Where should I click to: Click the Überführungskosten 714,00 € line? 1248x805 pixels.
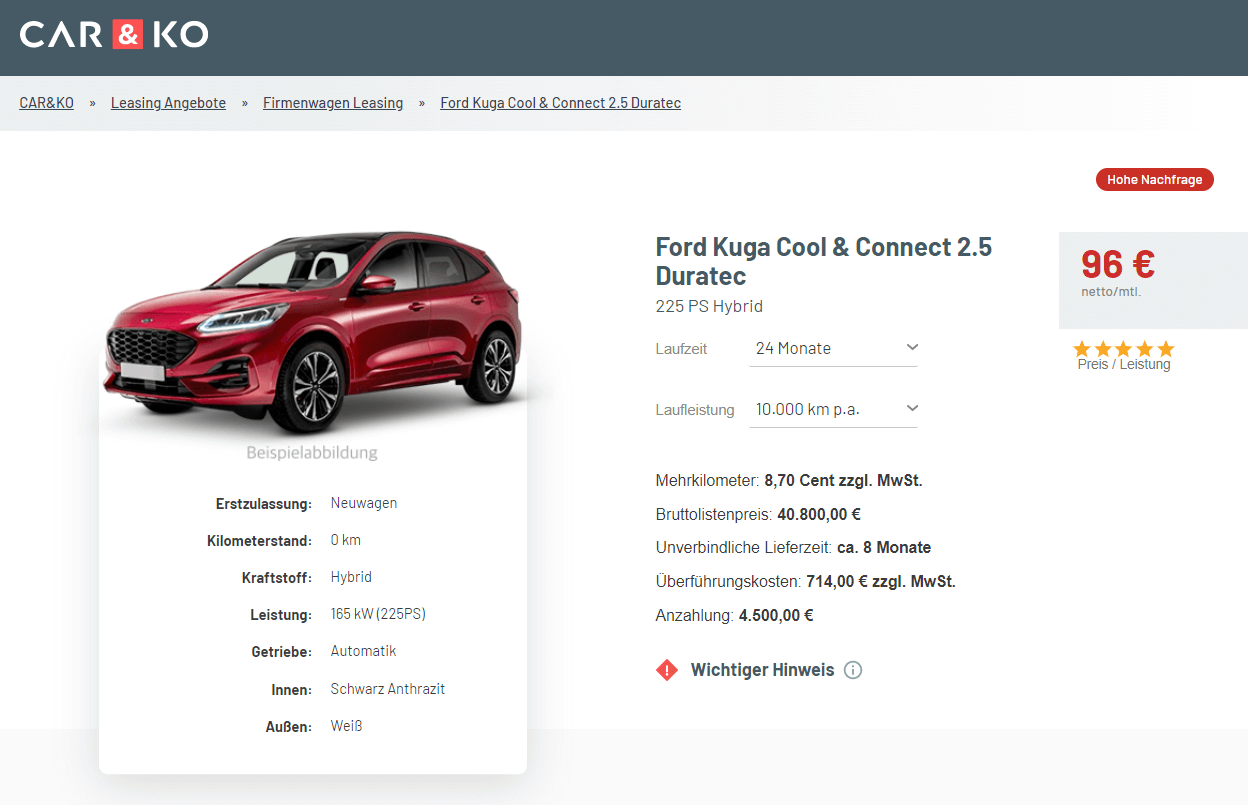[x=806, y=582]
